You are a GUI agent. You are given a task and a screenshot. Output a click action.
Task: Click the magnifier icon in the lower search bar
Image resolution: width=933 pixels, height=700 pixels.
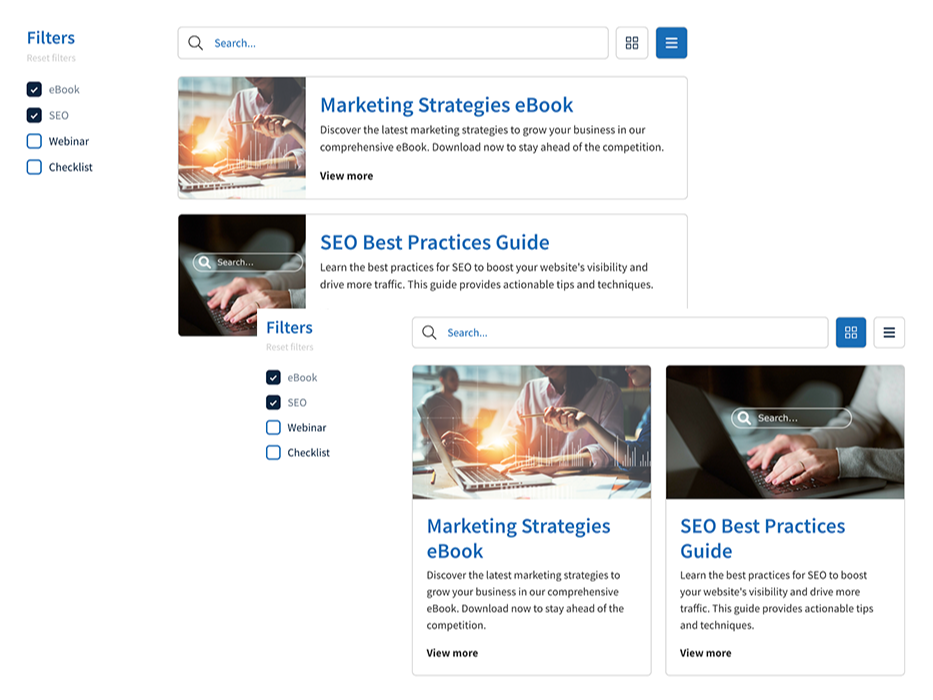(x=429, y=333)
